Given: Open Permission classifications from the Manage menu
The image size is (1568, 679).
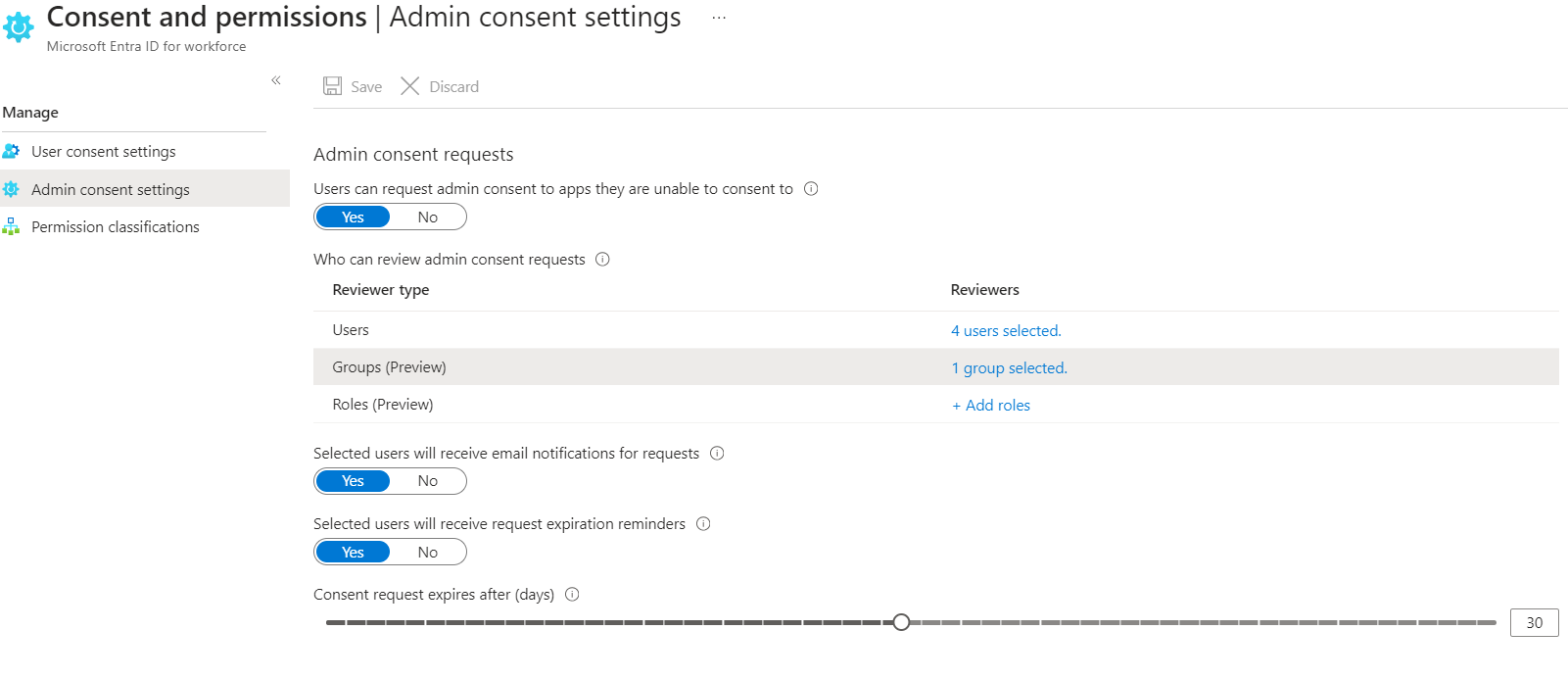Looking at the screenshot, I should click(114, 226).
